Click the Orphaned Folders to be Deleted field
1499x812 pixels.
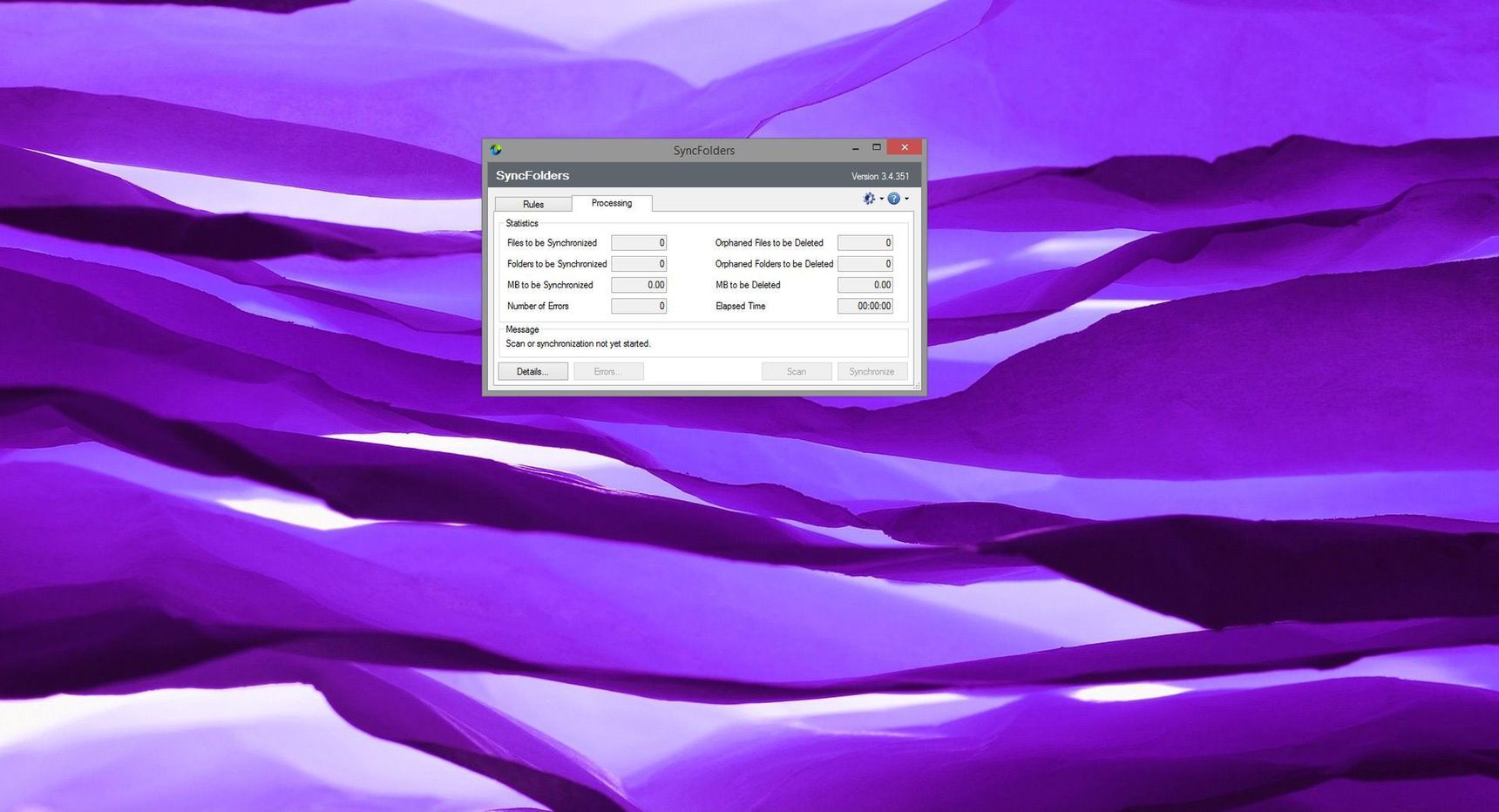click(865, 264)
